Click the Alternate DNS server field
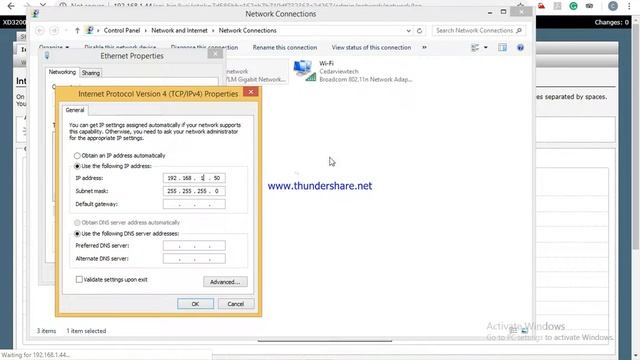The height and width of the screenshot is (360, 640). (x=194, y=258)
